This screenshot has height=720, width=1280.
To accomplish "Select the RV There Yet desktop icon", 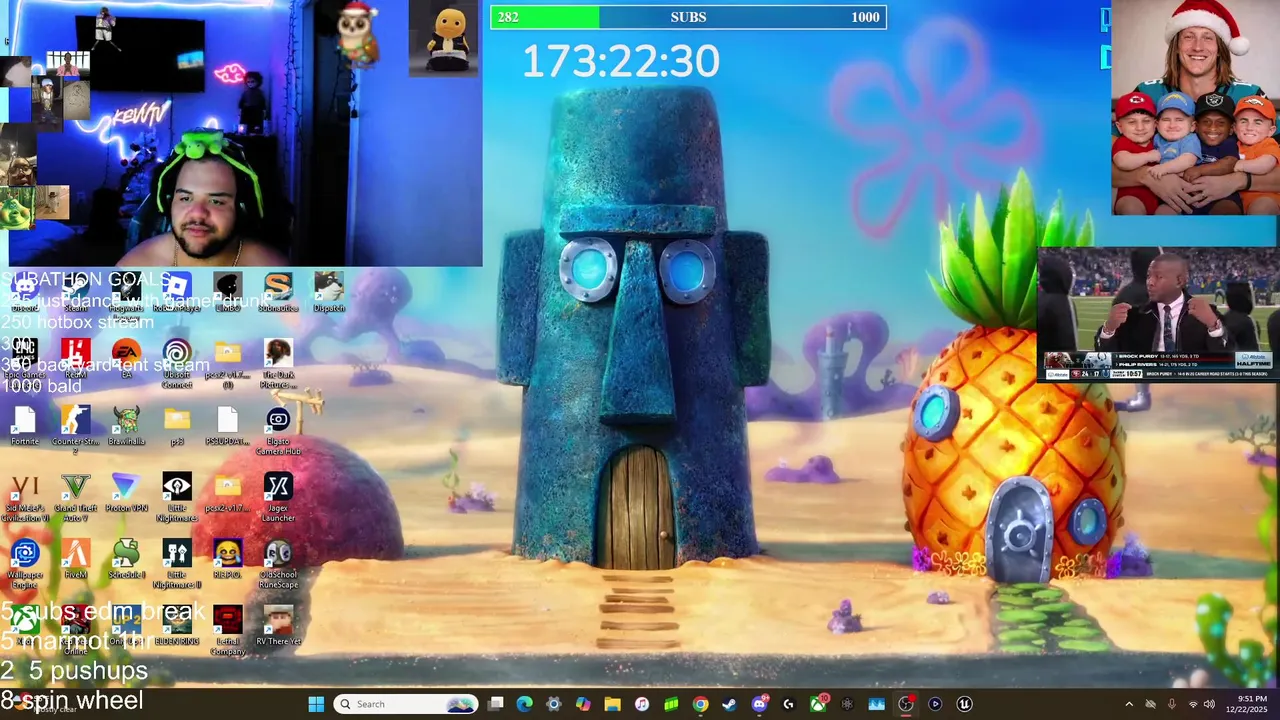I will coord(278,627).
